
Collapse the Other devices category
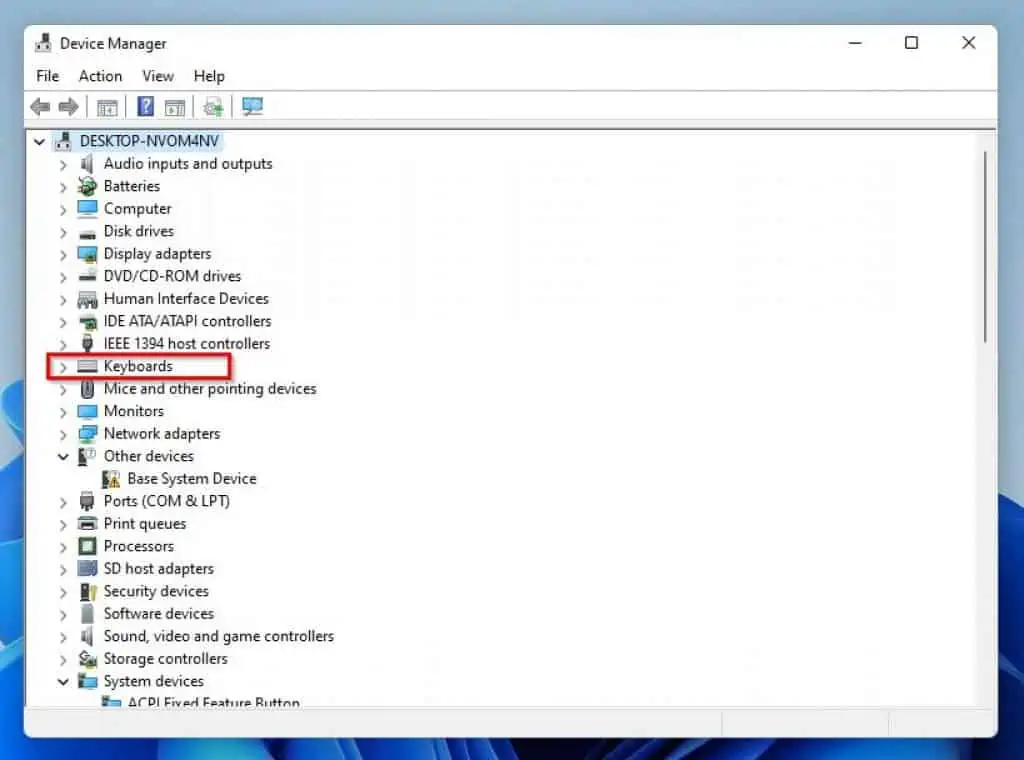coord(63,456)
